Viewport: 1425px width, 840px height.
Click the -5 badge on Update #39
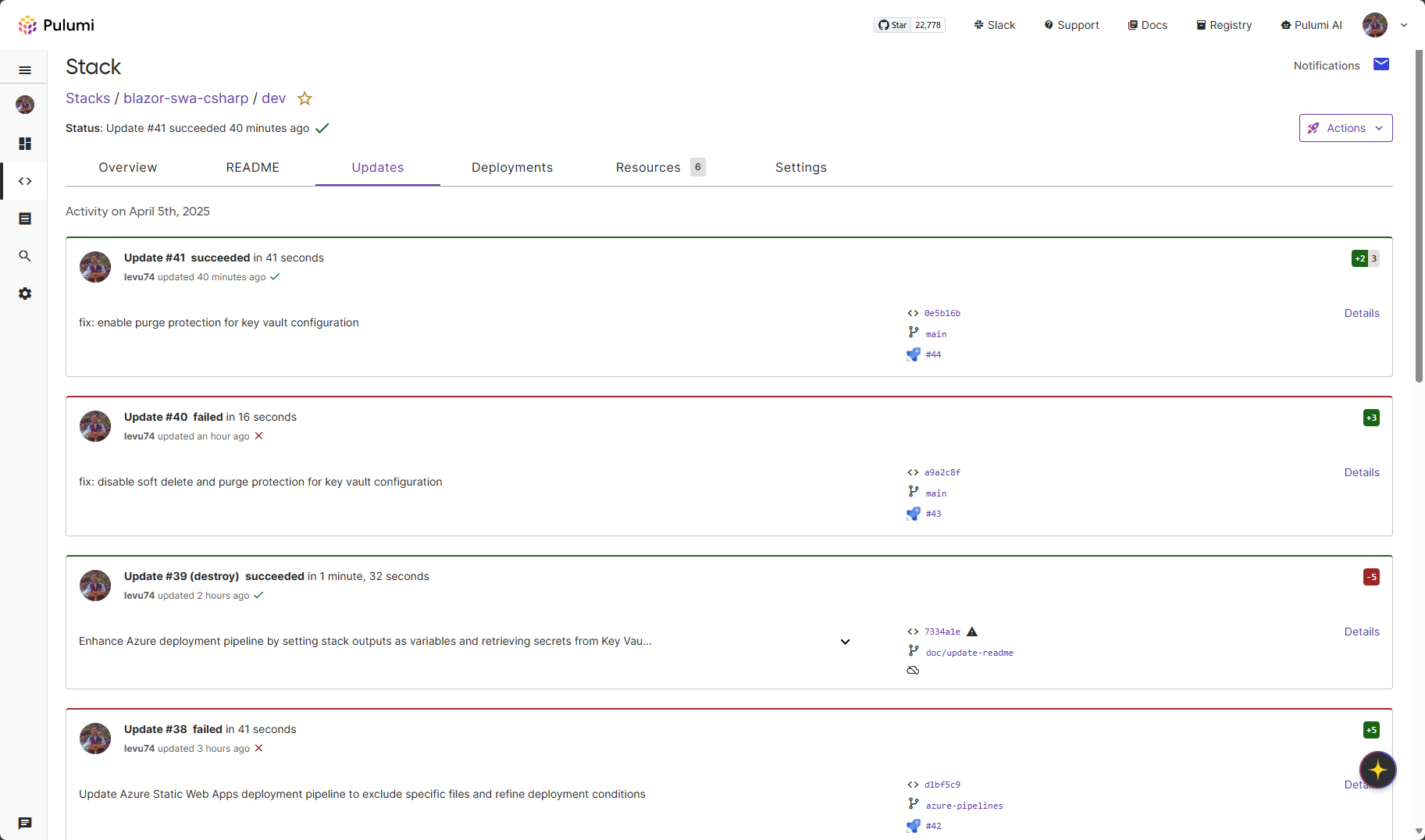[x=1371, y=577]
